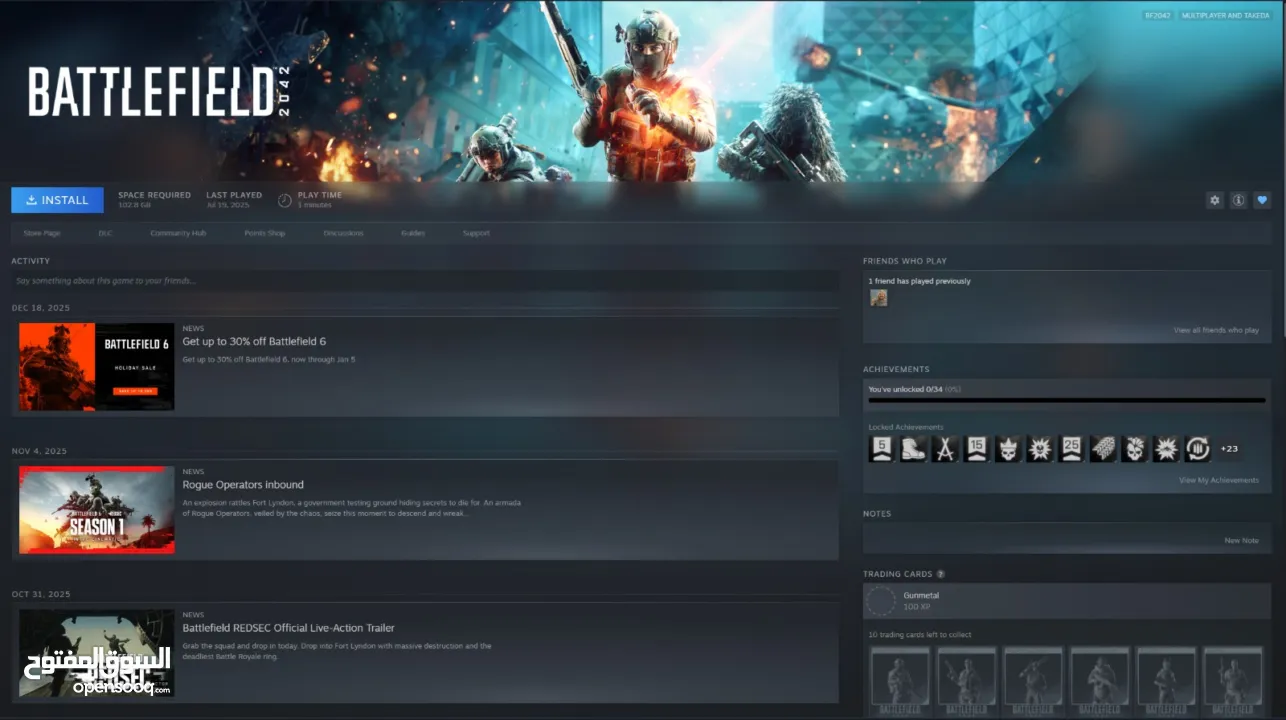Click the game info icon

tap(1238, 200)
